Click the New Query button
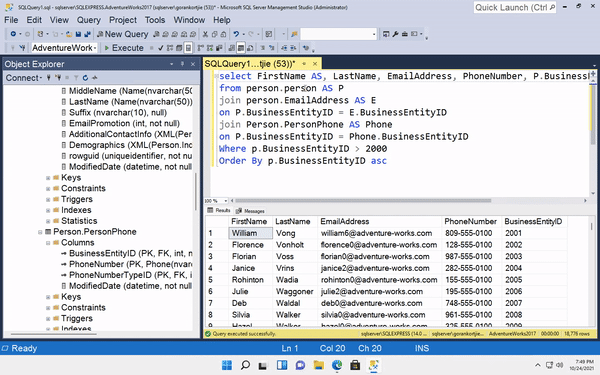The width and height of the screenshot is (600, 375). tap(122, 34)
